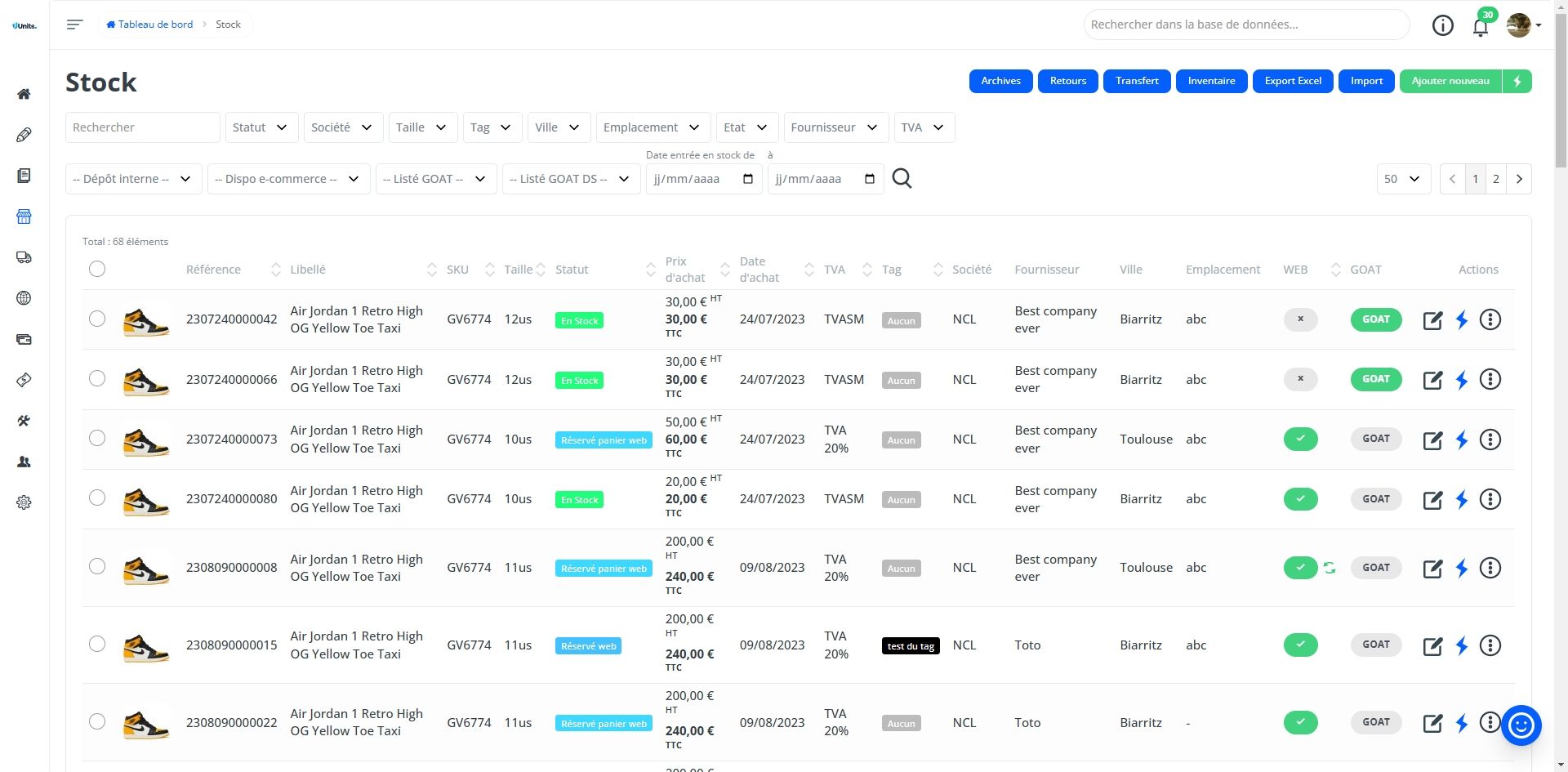
Task: Click the green lightning quick-add button
Action: [x=1517, y=81]
